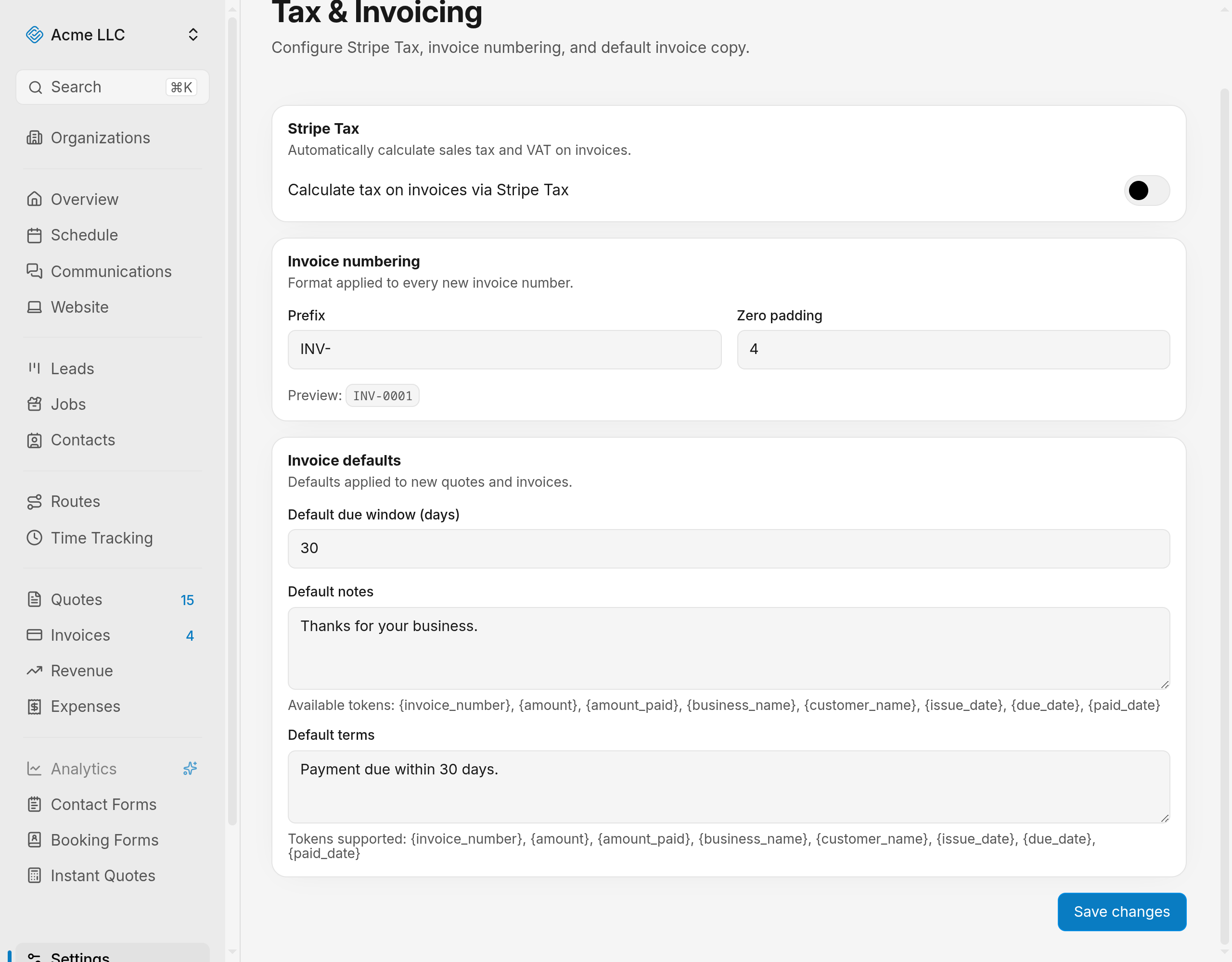This screenshot has width=1232, height=962.
Task: Click the Routes icon in sidebar
Action: pyautogui.click(x=35, y=501)
